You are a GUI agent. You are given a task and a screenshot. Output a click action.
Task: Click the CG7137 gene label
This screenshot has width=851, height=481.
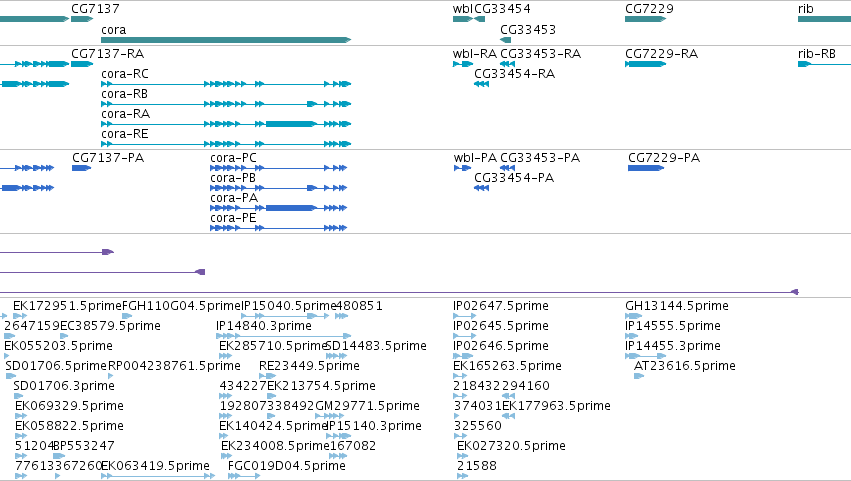point(95,9)
